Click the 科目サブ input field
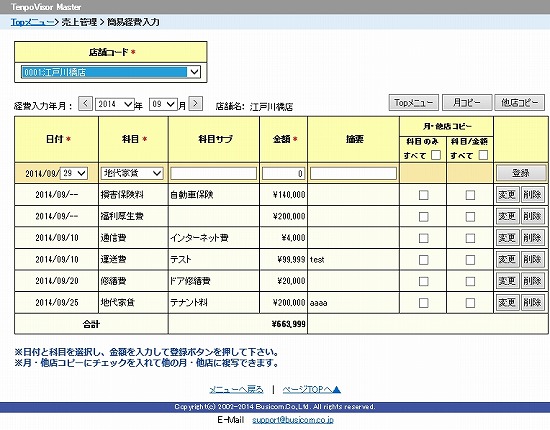This screenshot has width=550, height=430. click(214, 173)
